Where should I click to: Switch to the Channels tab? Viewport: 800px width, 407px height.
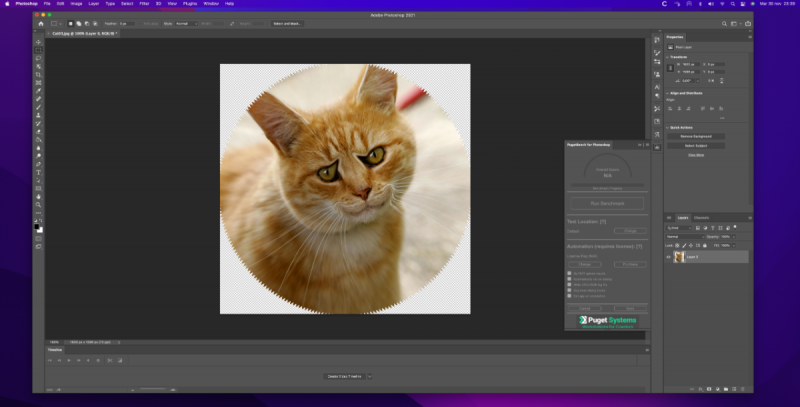point(701,217)
